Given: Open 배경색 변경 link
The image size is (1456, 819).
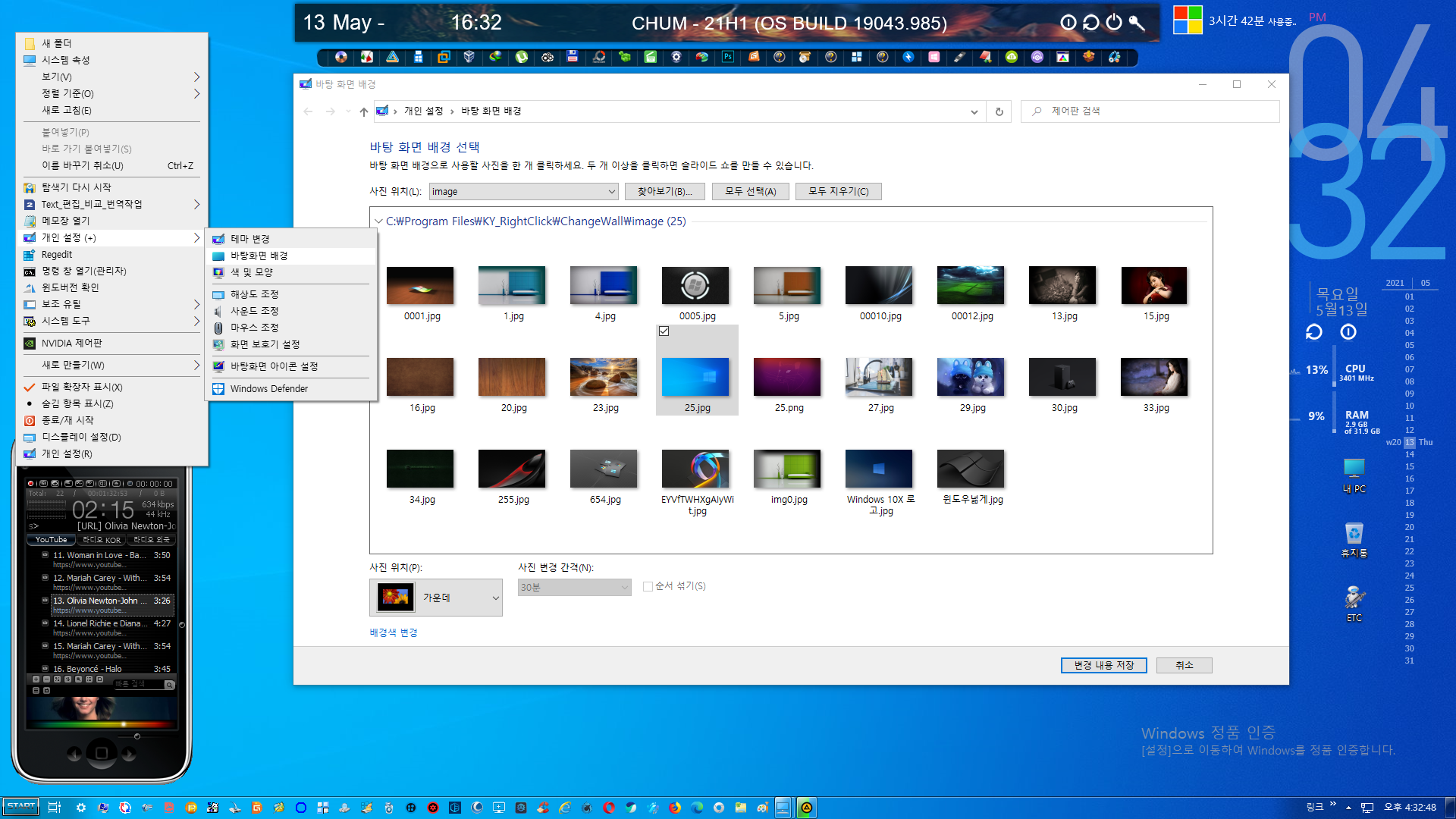Looking at the screenshot, I should point(393,632).
